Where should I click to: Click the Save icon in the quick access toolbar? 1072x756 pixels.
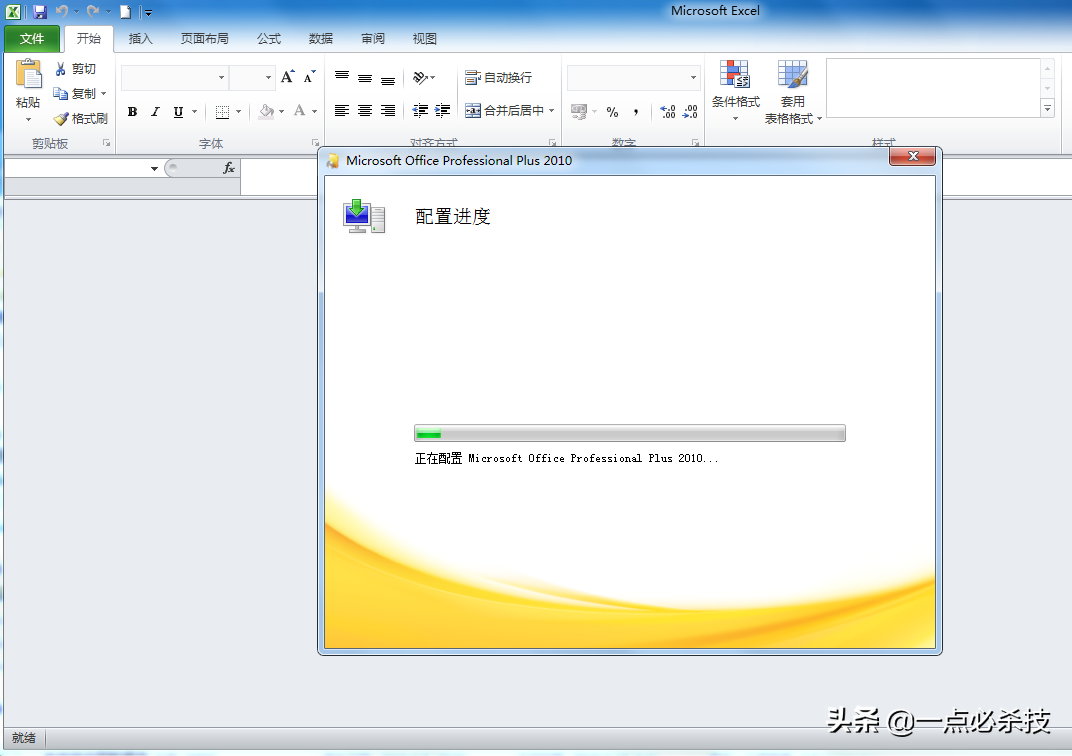point(40,12)
